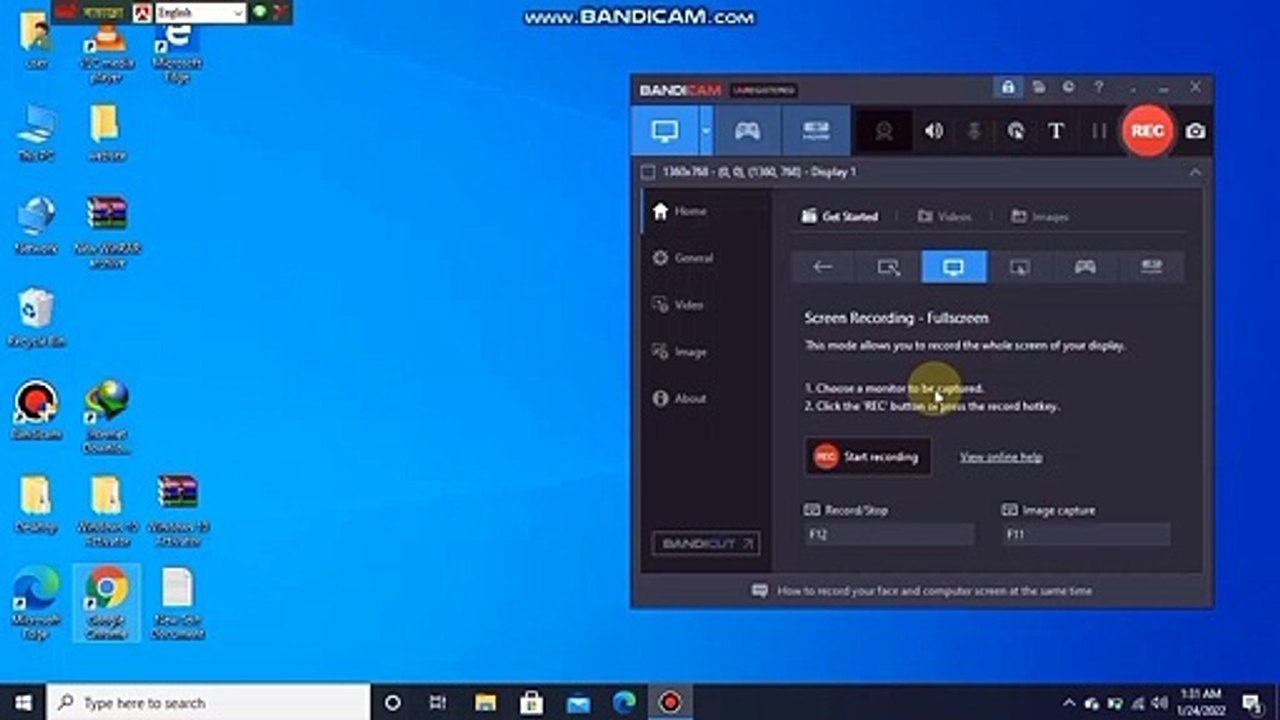
Task: Open Bandicam help question mark icon
Action: (1099, 88)
